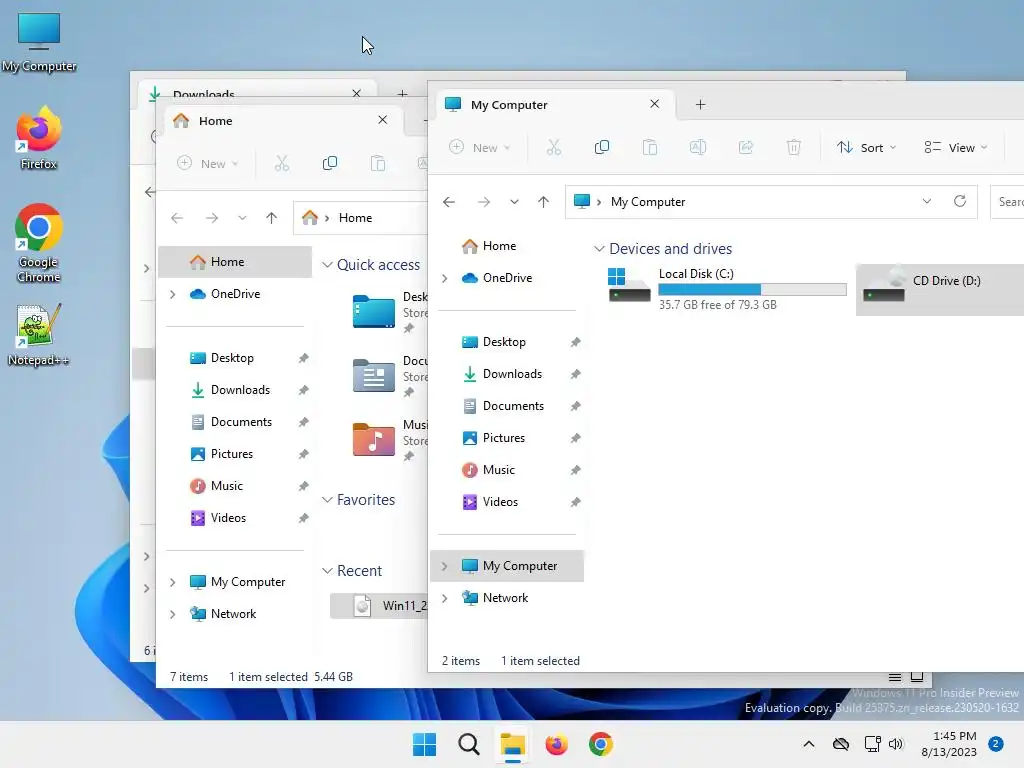The height and width of the screenshot is (768, 1024).
Task: Click Firefox taskbar icon
Action: pyautogui.click(x=556, y=744)
